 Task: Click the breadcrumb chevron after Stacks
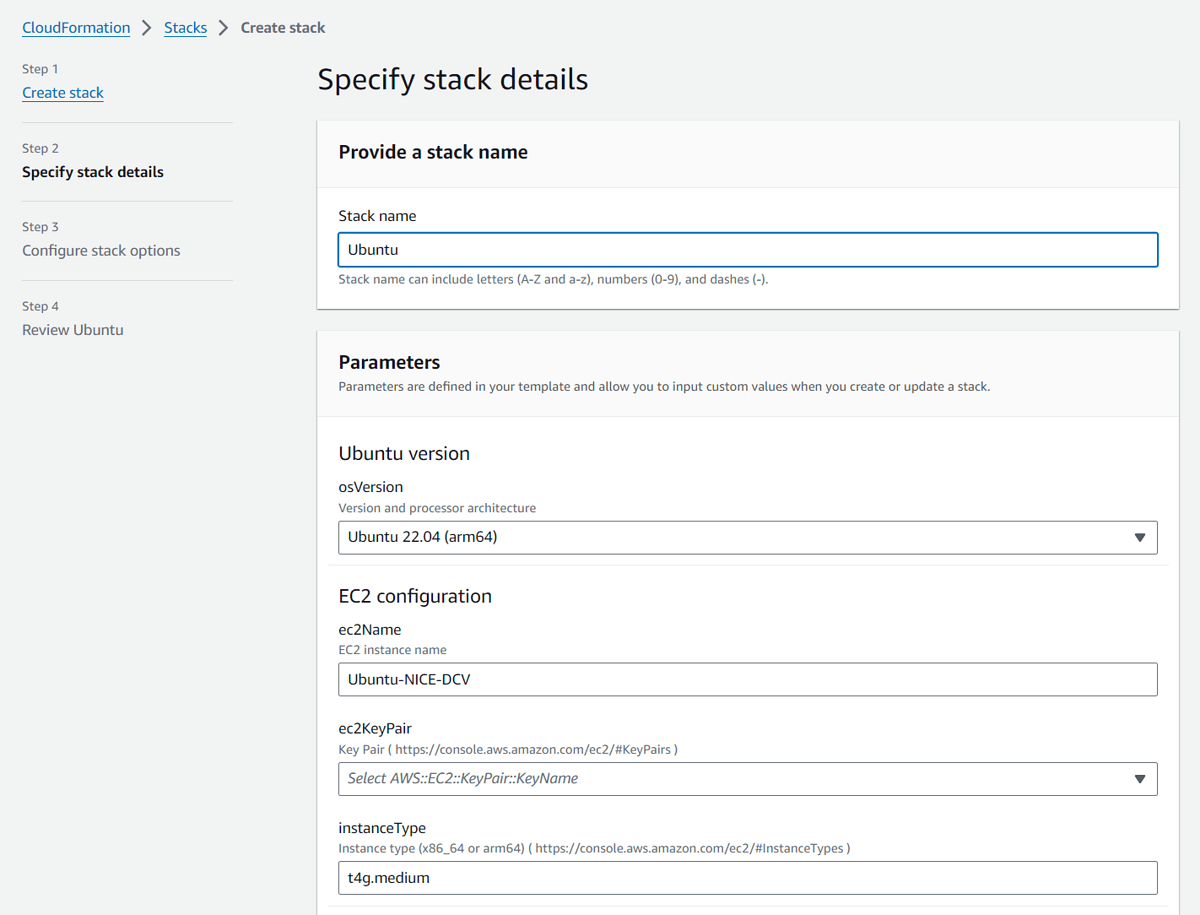click(x=224, y=28)
